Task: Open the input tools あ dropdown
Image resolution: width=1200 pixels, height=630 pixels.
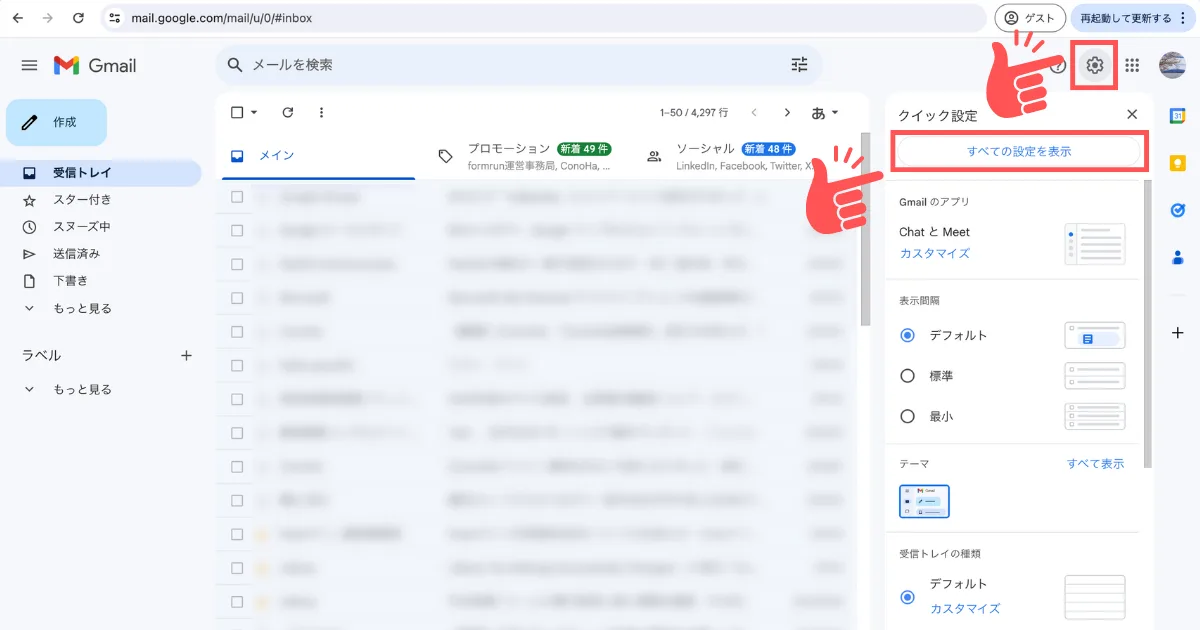Action: [825, 113]
